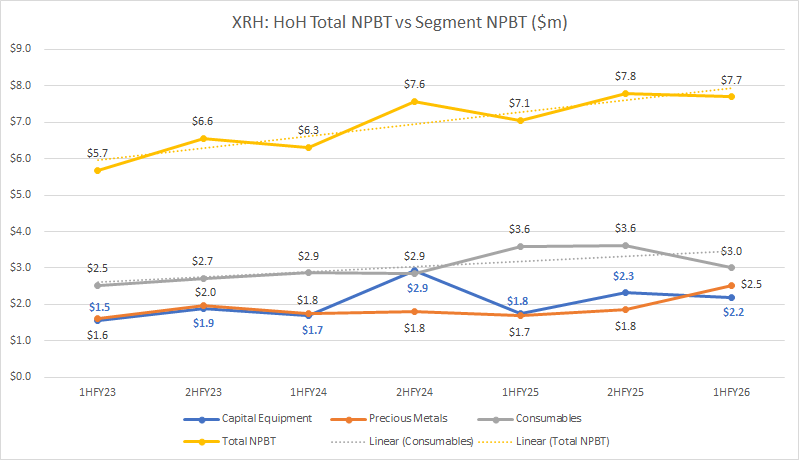Select the chart title text
799x460 pixels.
pyautogui.click(x=400, y=22)
